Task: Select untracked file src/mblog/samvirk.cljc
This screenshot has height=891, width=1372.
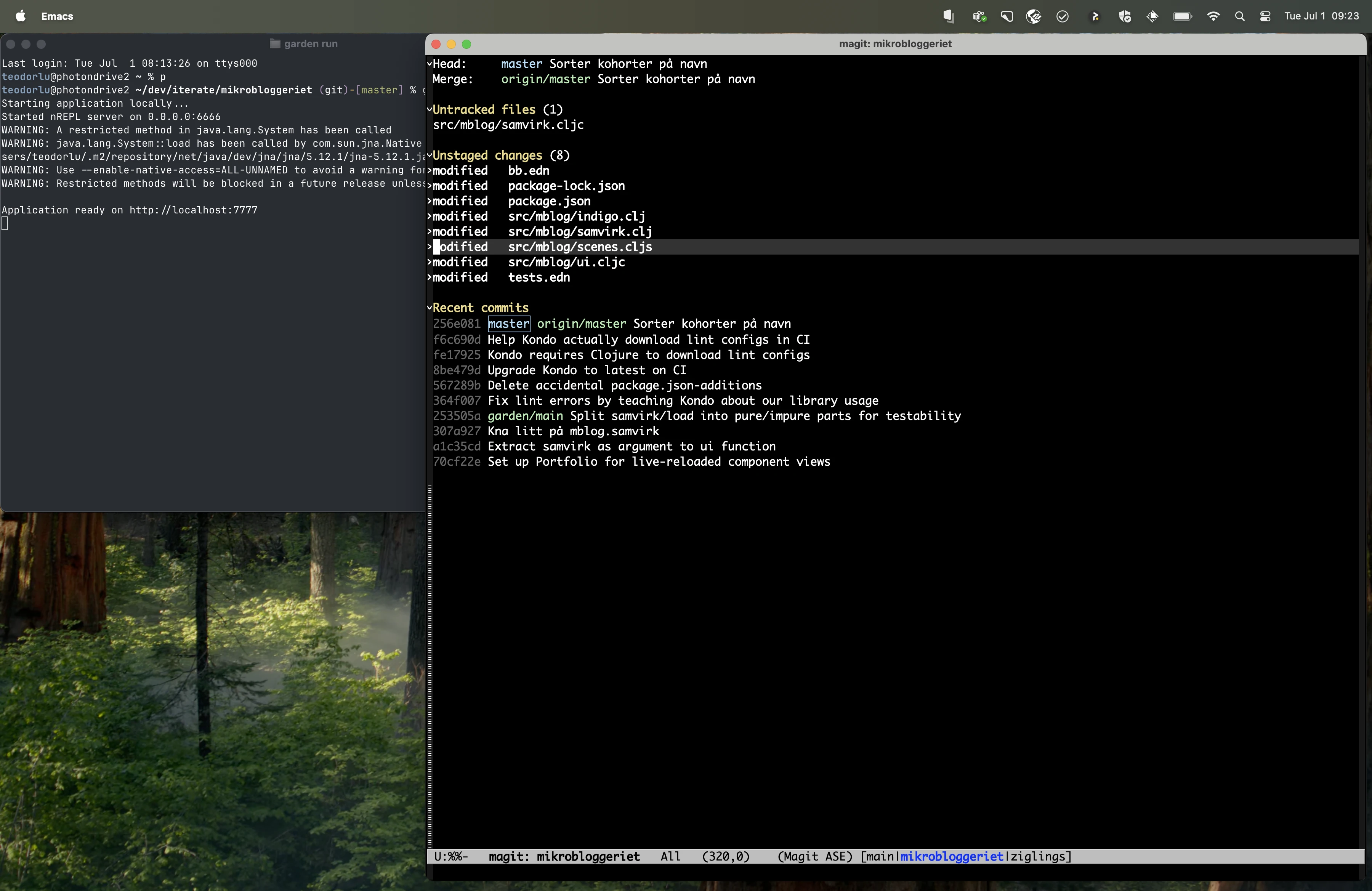Action: point(508,125)
